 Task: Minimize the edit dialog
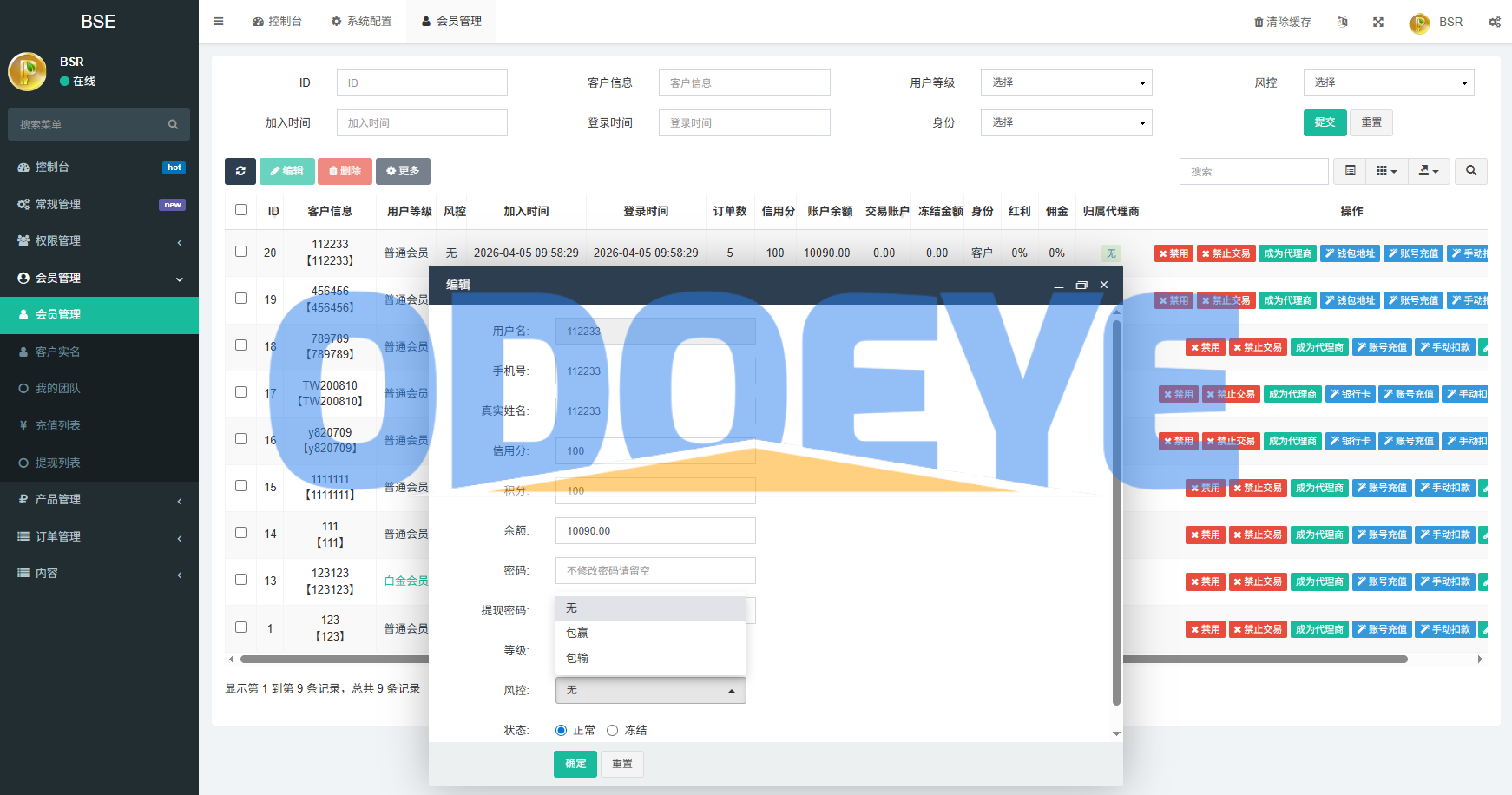tap(1059, 285)
